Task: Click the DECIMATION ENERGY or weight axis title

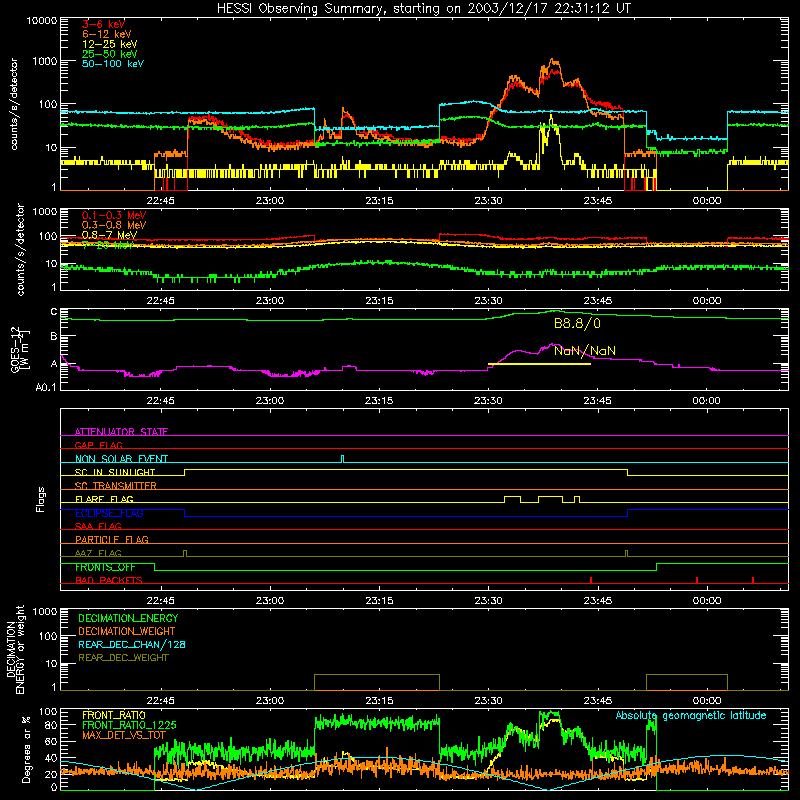Action: pyautogui.click(x=16, y=649)
